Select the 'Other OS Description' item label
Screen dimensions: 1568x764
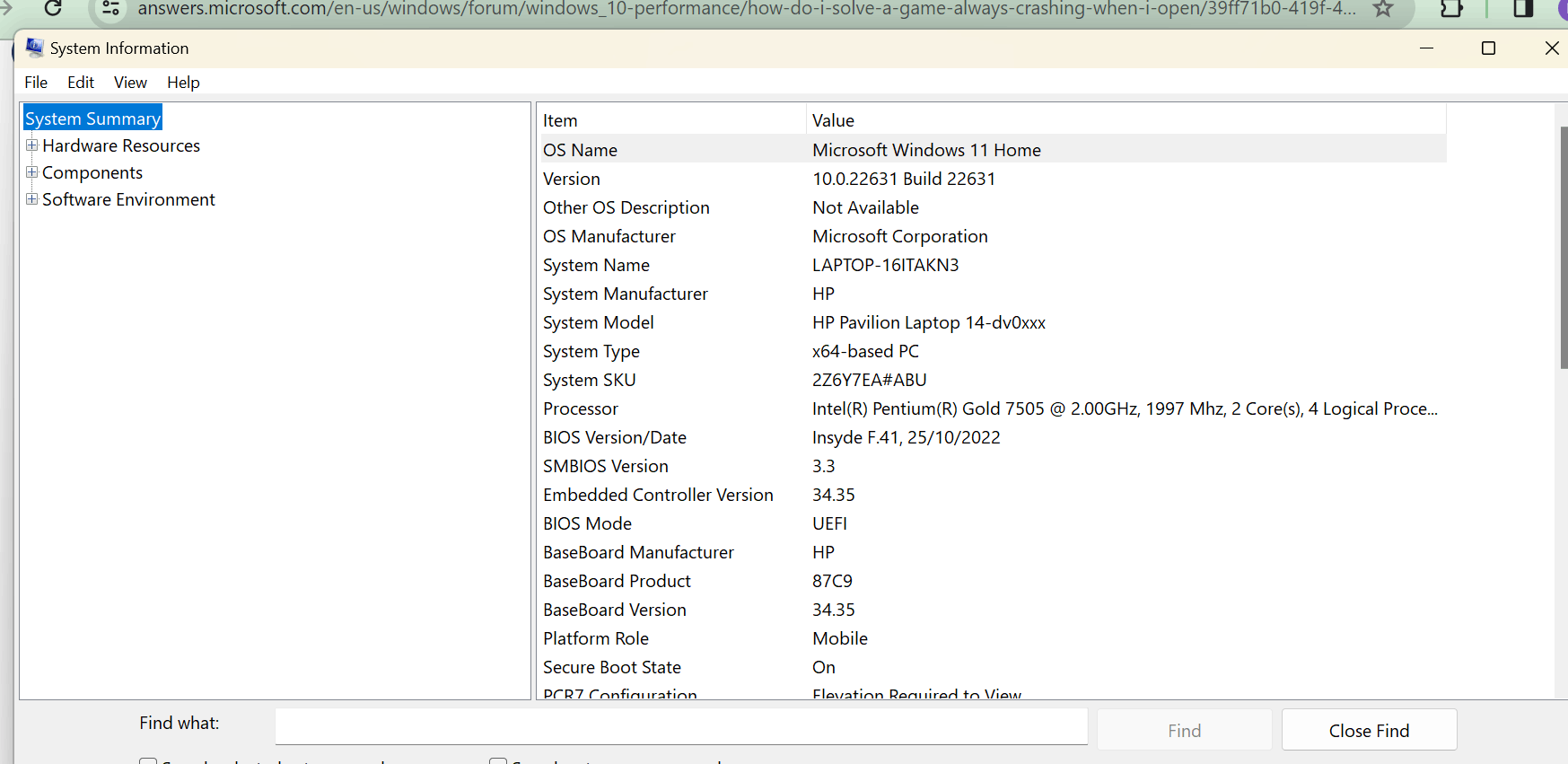(x=626, y=207)
